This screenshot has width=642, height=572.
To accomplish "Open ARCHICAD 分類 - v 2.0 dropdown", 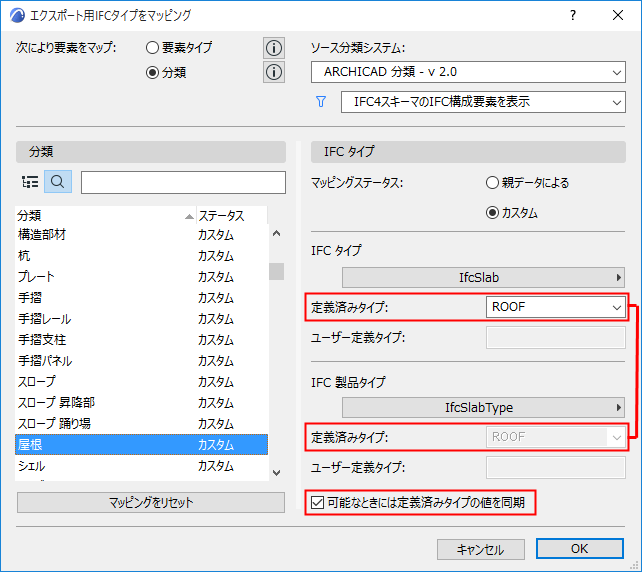I will point(468,72).
